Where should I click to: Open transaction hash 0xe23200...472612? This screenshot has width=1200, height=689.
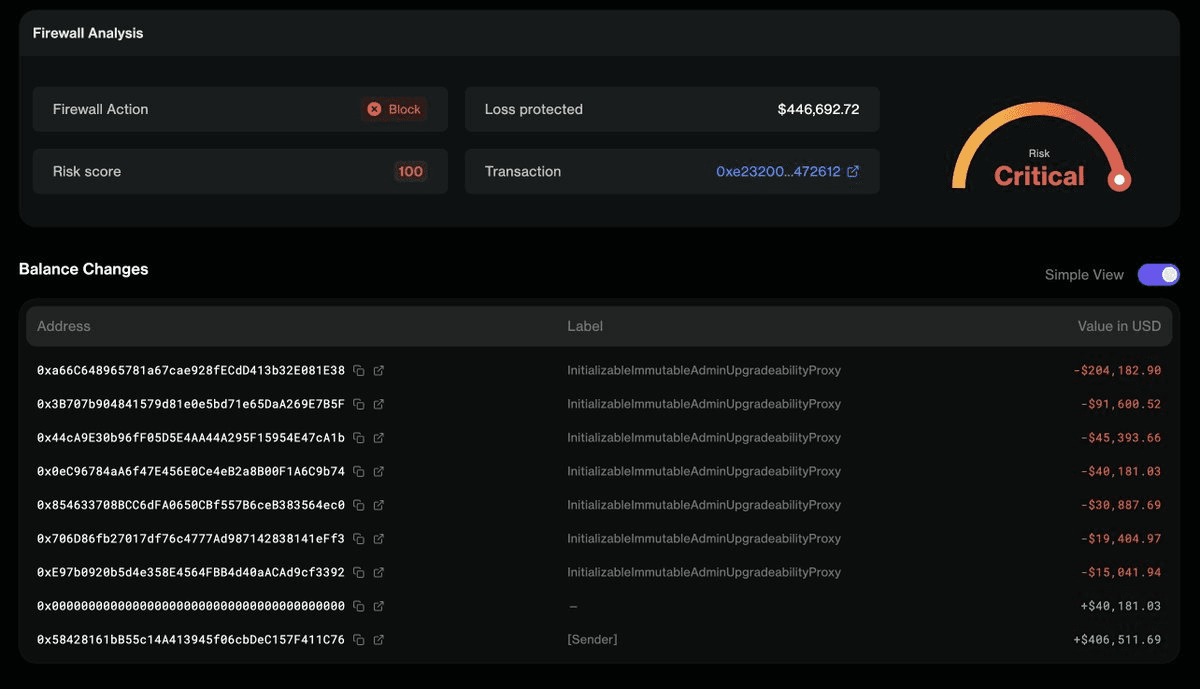(778, 172)
